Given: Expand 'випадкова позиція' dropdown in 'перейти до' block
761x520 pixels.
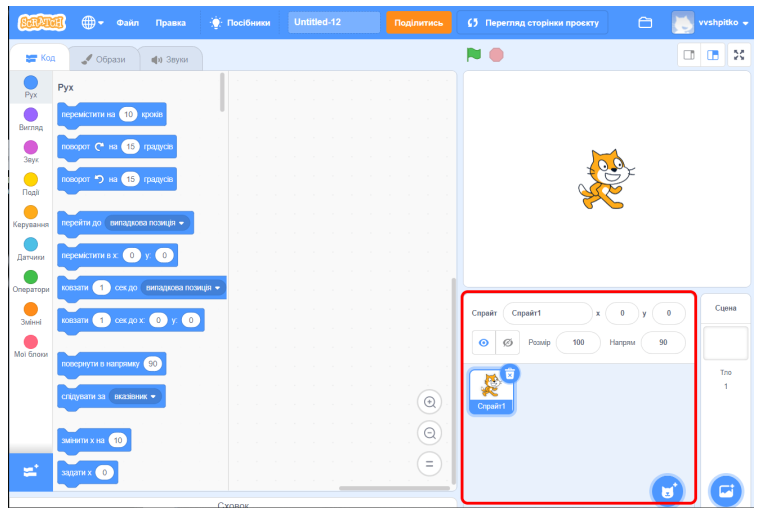Looking at the screenshot, I should tap(147, 223).
